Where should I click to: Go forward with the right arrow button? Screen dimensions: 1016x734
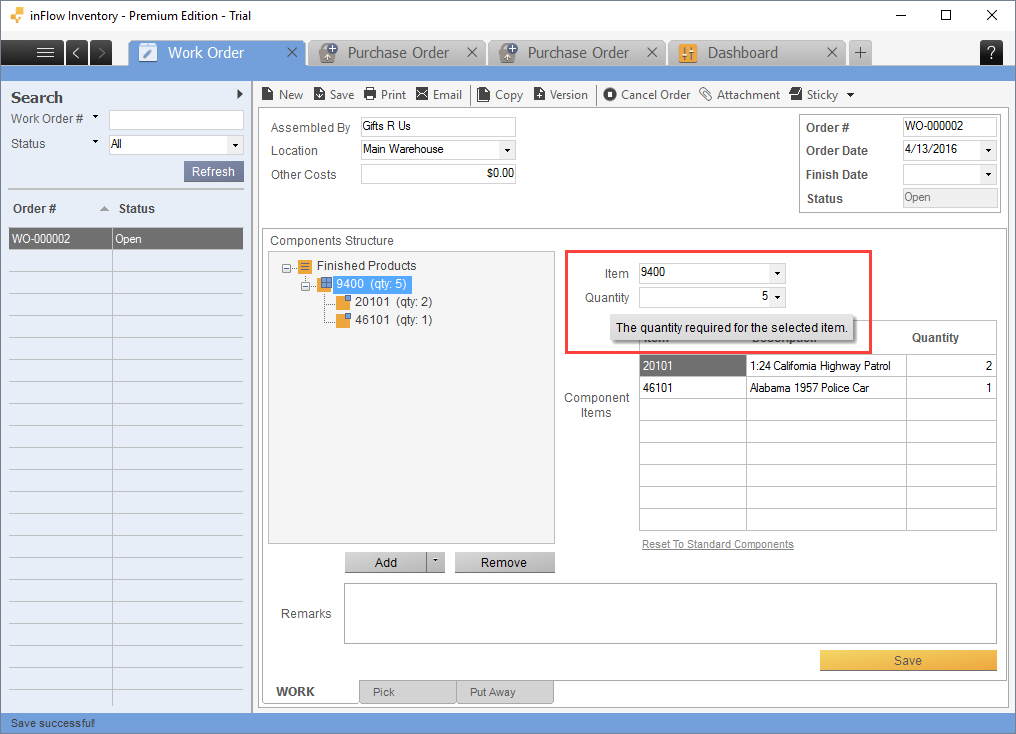point(101,52)
